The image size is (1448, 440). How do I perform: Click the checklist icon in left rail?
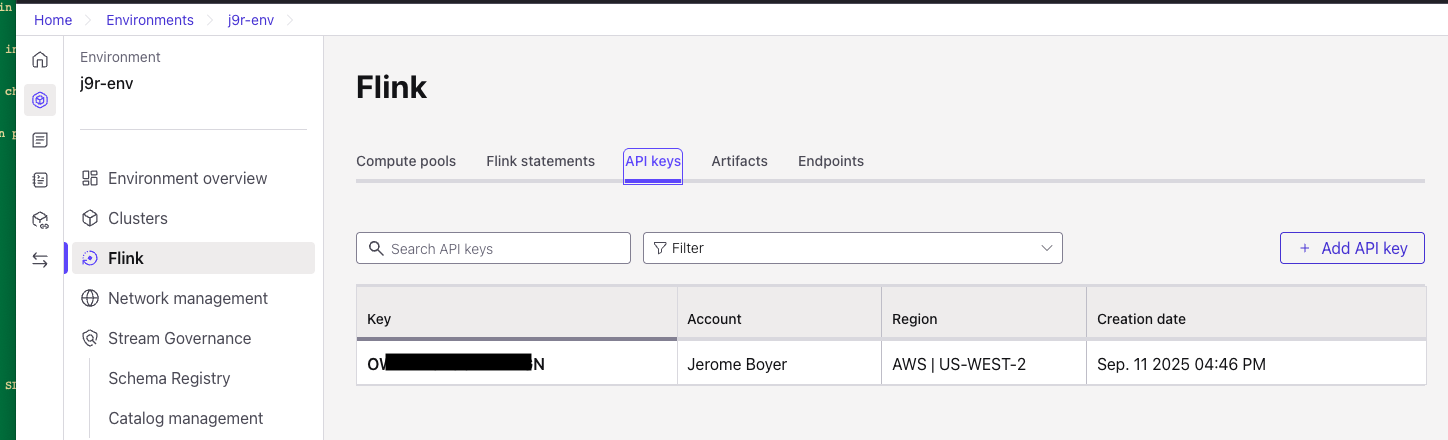coord(40,180)
